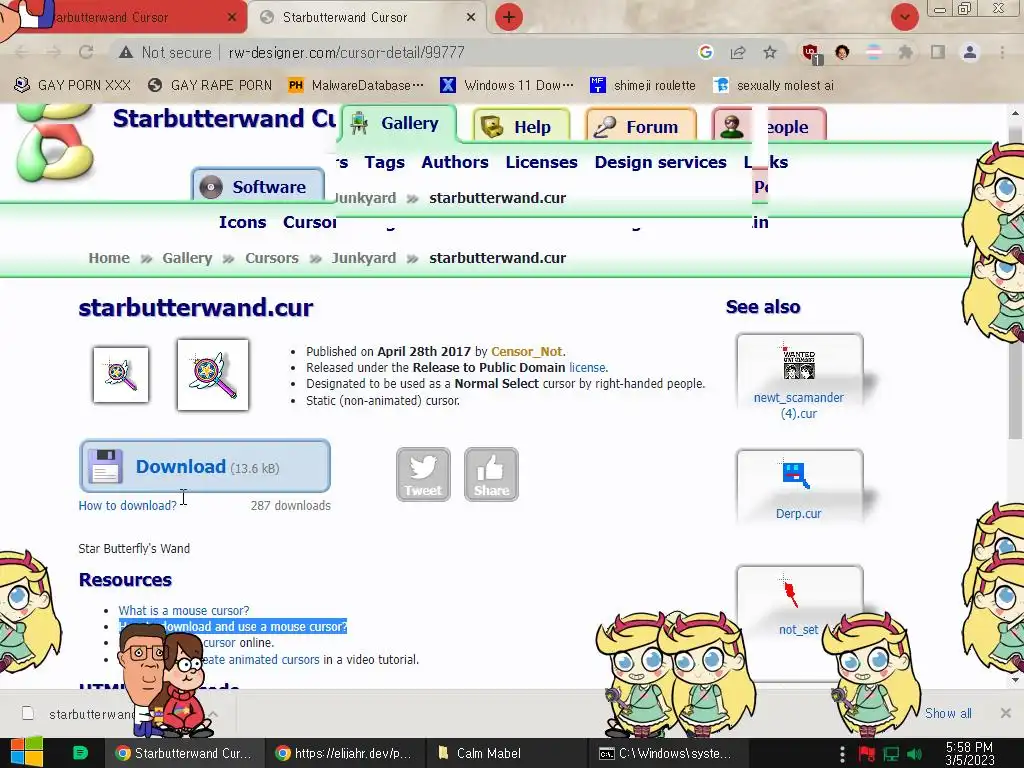1024x768 pixels.
Task: Click the floppy disk download icon
Action: pyautogui.click(x=105, y=466)
